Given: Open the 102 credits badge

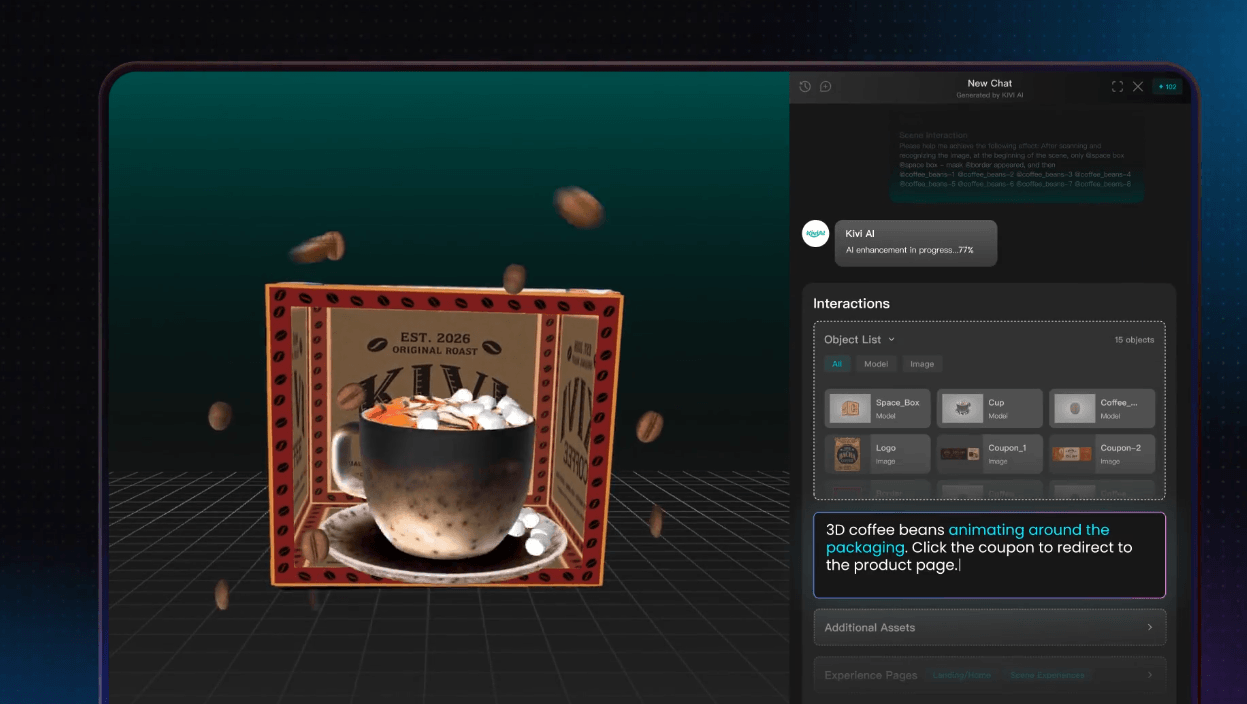Looking at the screenshot, I should 1167,87.
